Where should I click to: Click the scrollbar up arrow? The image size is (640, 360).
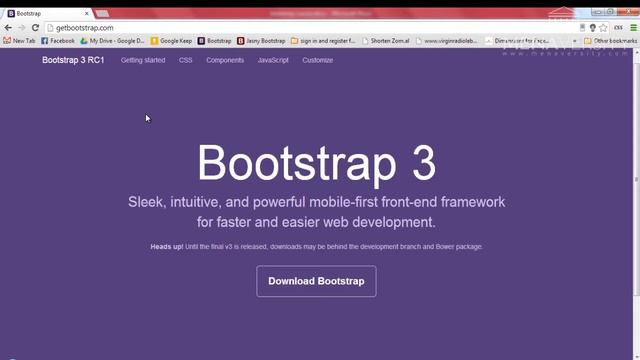coord(636,52)
